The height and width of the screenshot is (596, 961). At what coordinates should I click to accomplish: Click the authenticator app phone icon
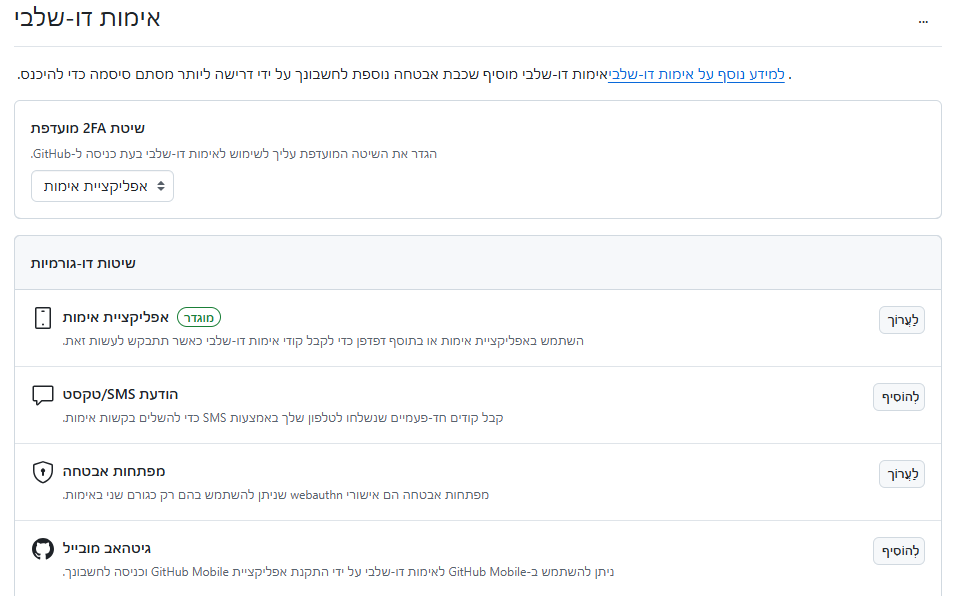pyautogui.click(x=43, y=318)
